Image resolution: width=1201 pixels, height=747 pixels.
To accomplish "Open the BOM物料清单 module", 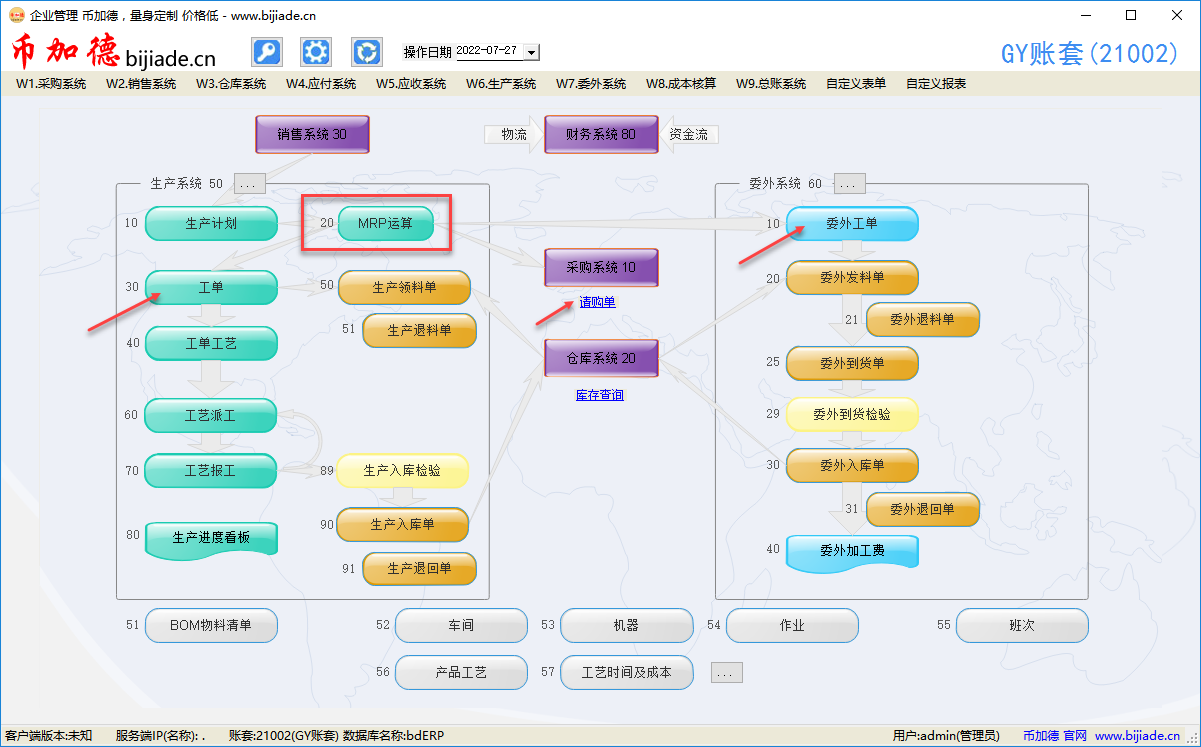I will coord(211,625).
